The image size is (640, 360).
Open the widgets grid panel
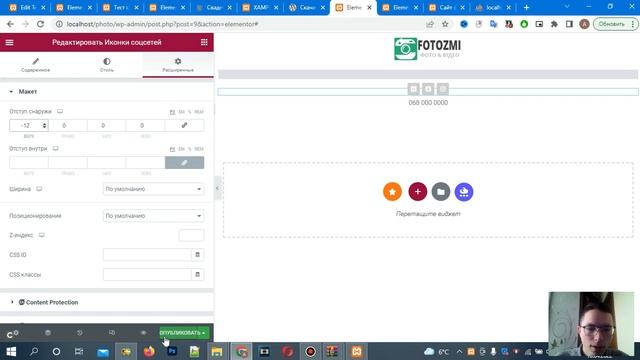pyautogui.click(x=204, y=42)
